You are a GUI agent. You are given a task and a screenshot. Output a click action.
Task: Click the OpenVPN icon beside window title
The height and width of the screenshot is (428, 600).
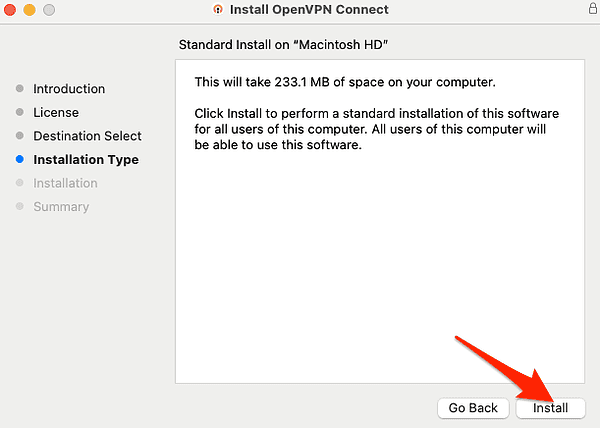pos(218,10)
